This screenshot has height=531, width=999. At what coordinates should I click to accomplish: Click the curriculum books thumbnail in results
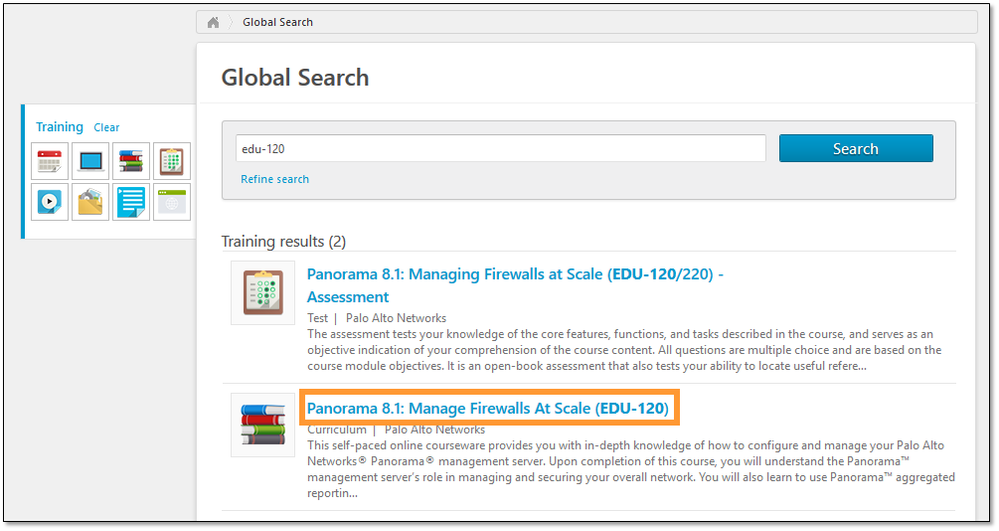pyautogui.click(x=263, y=425)
